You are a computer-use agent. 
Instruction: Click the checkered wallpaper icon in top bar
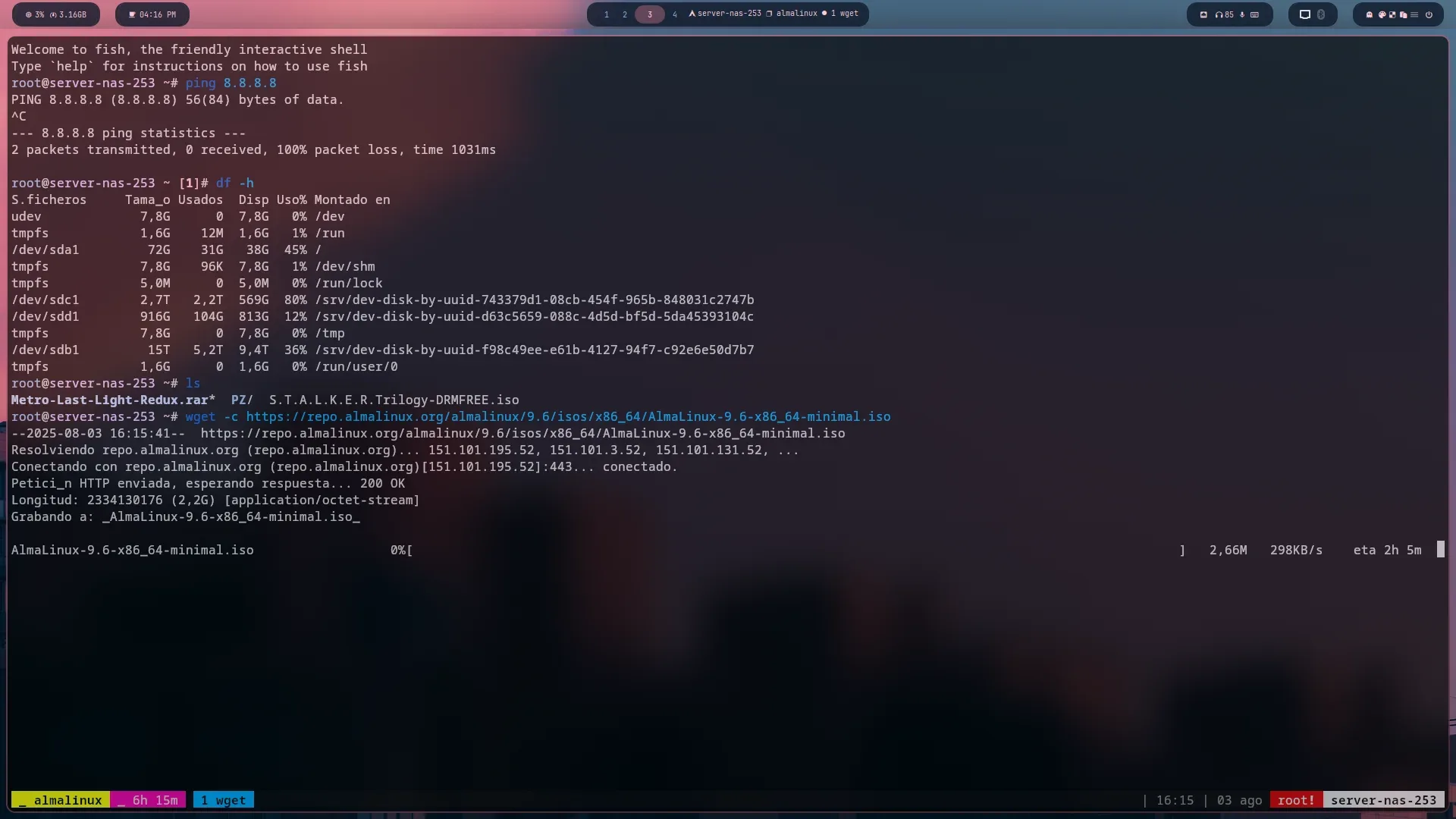tap(1392, 14)
